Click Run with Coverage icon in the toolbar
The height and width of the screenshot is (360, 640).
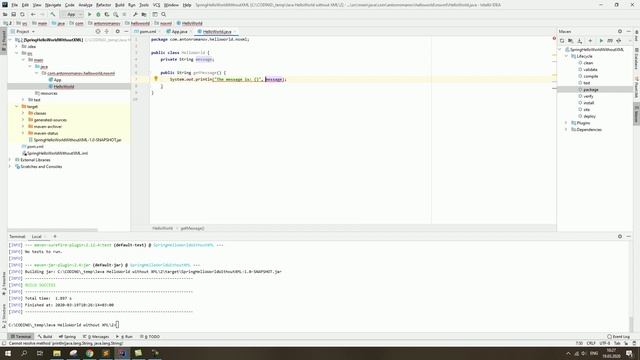coord(107,14)
